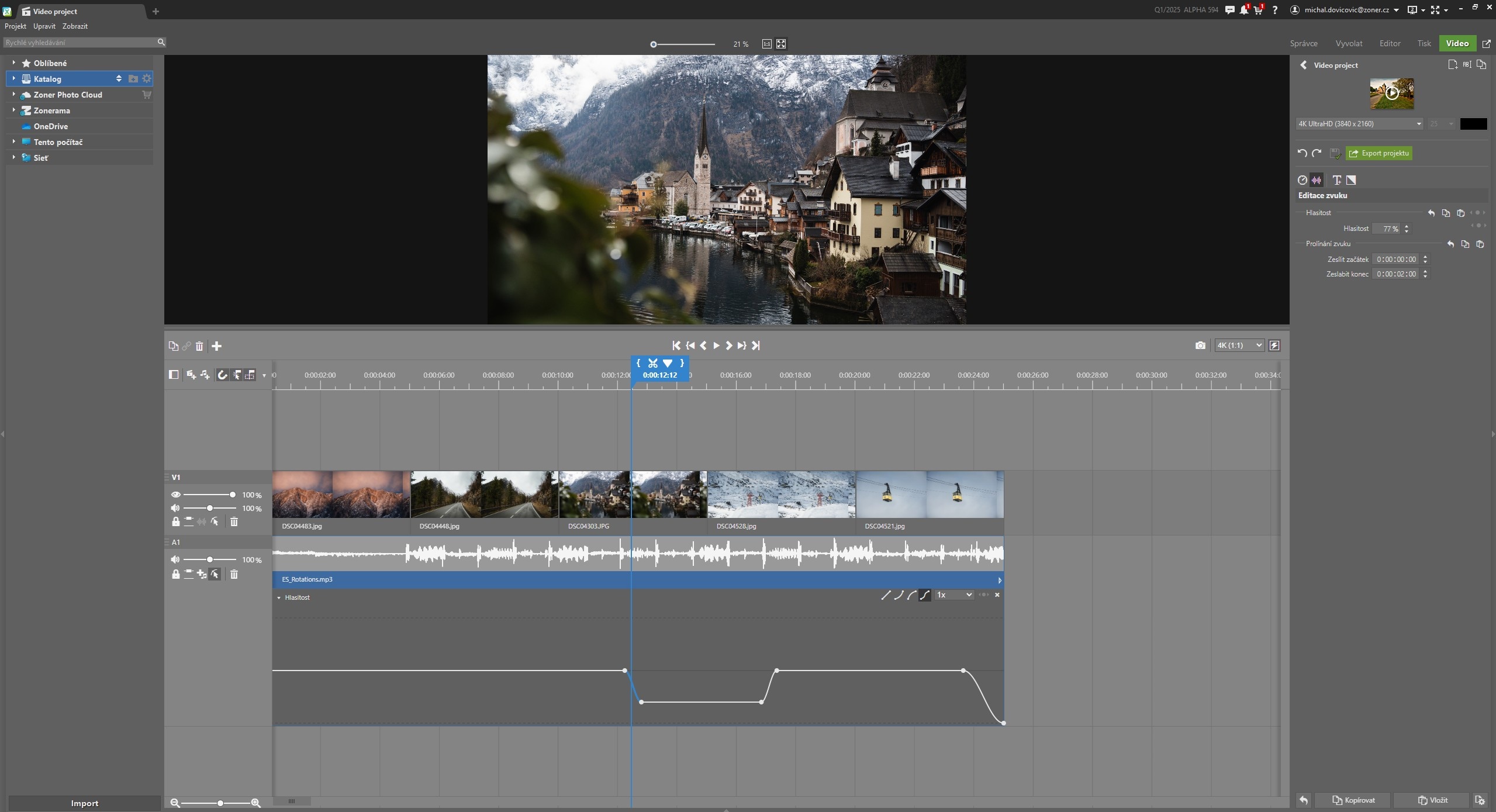
Task: Click the black background color swatch
Action: 1473,124
